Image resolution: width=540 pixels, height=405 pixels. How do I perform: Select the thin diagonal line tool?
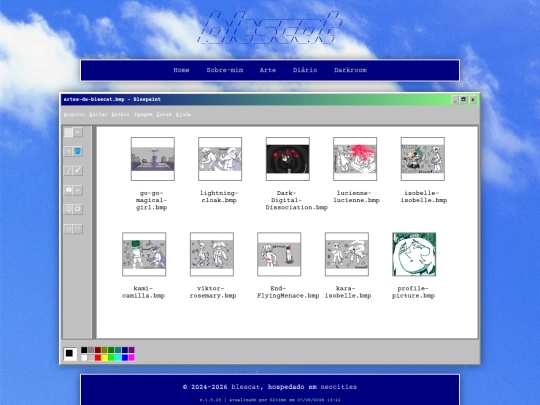pyautogui.click(x=68, y=171)
